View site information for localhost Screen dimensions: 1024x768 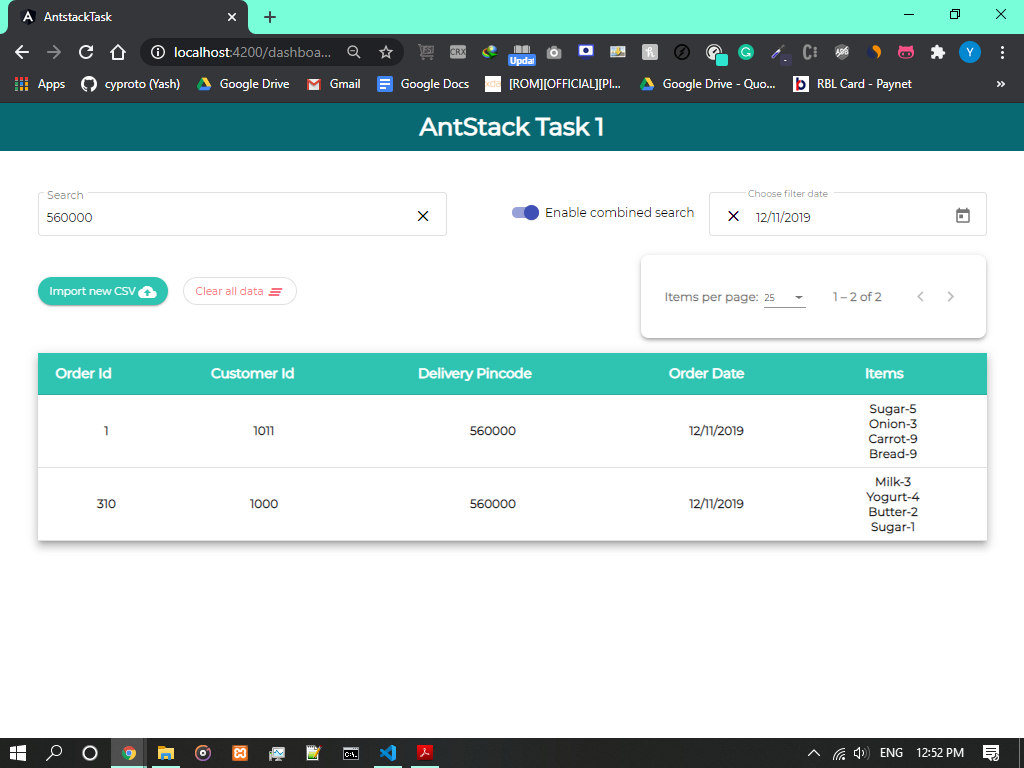pos(157,52)
